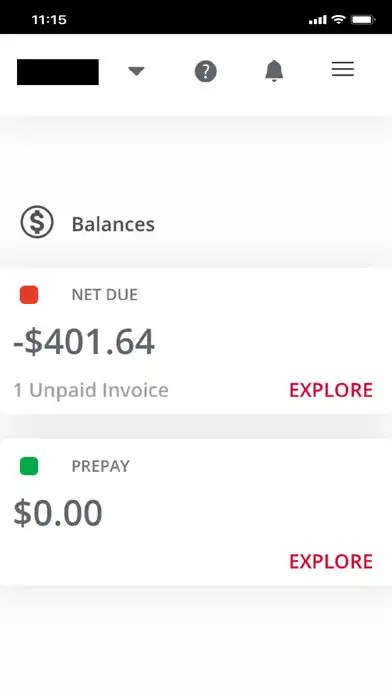Open the notifications bell
392x696 pixels.
point(274,71)
